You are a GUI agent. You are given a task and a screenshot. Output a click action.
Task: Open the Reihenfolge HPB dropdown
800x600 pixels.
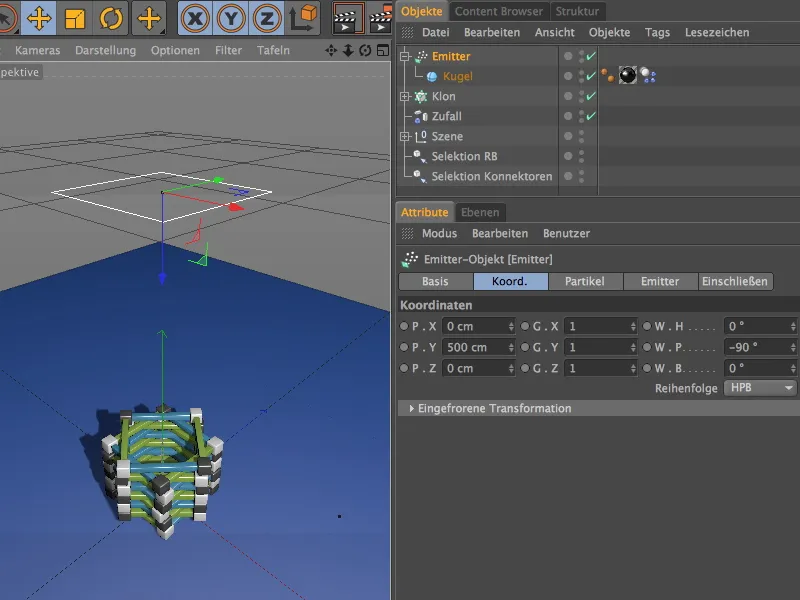pos(760,388)
